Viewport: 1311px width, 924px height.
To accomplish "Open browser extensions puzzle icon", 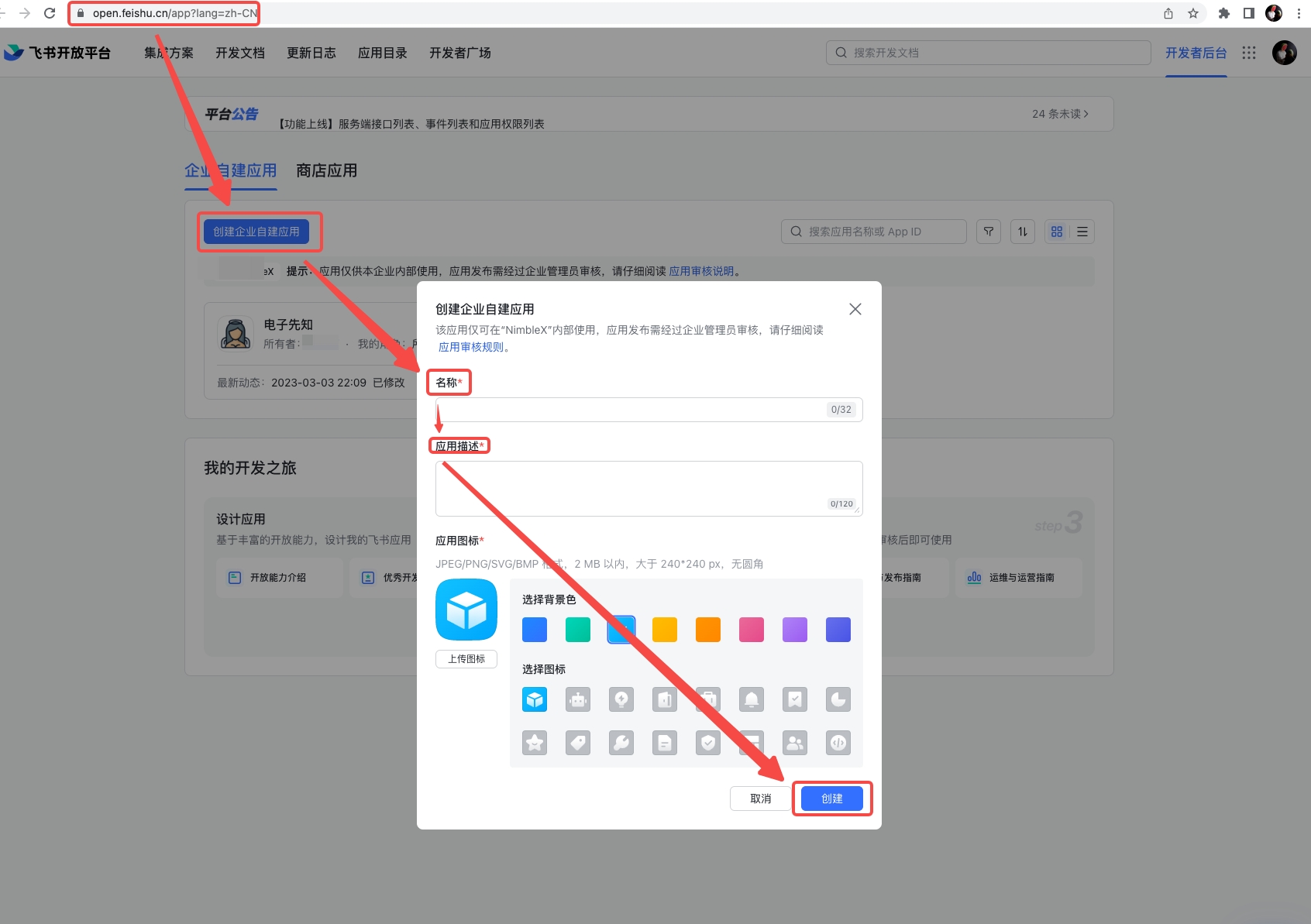I will click(x=1224, y=13).
